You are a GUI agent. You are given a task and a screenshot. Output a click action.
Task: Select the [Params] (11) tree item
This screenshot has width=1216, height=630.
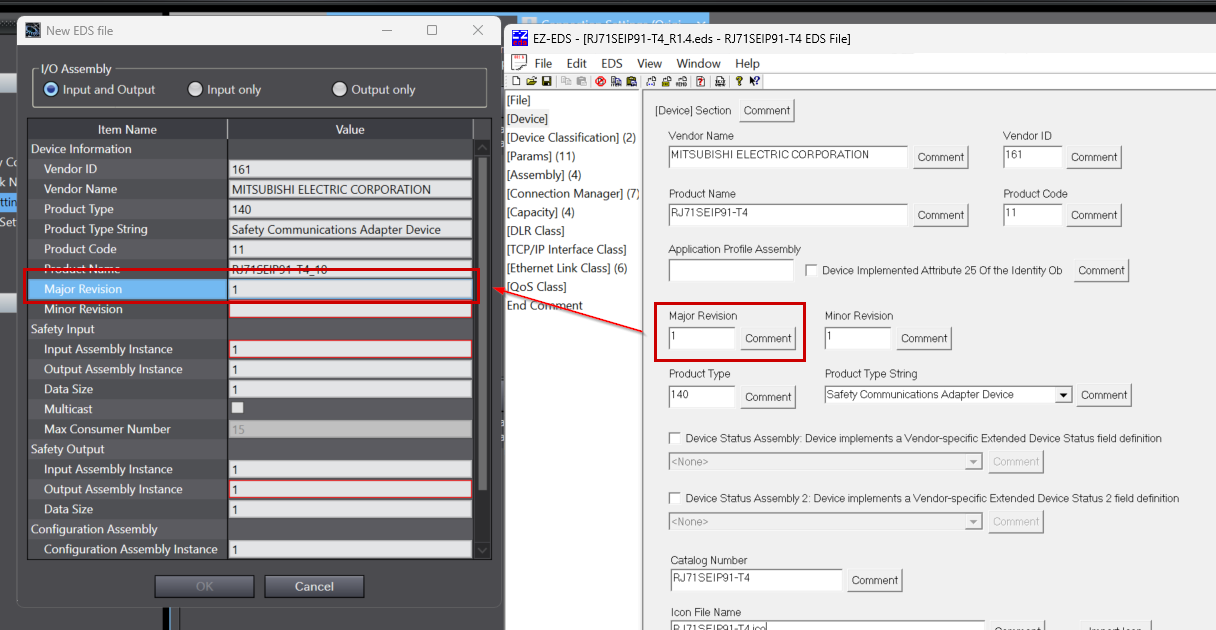541,156
